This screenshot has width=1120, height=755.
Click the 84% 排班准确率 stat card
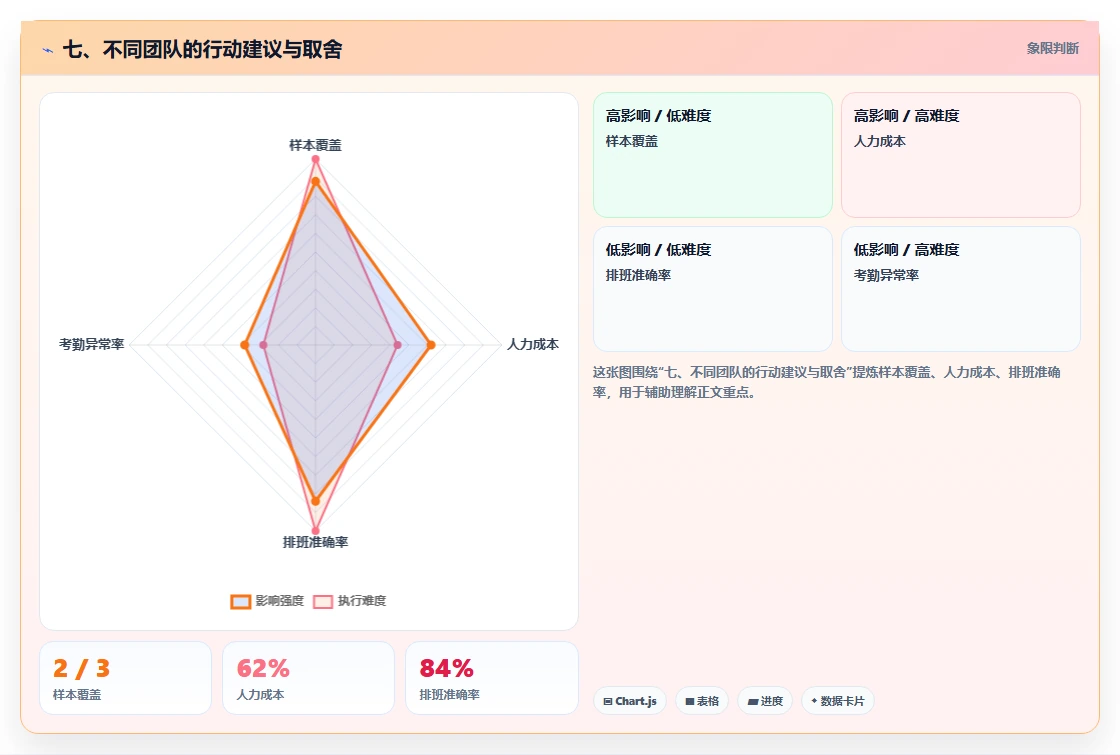coord(491,678)
